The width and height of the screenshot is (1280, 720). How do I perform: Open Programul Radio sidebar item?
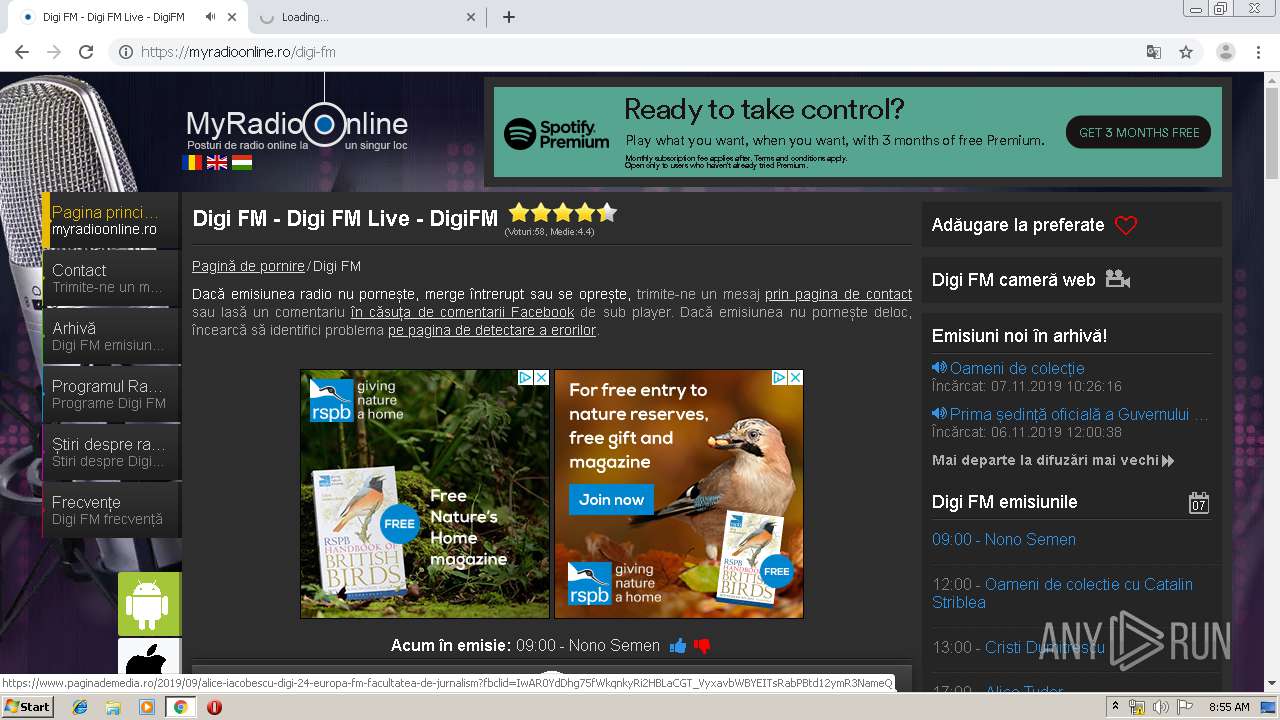click(x=110, y=394)
